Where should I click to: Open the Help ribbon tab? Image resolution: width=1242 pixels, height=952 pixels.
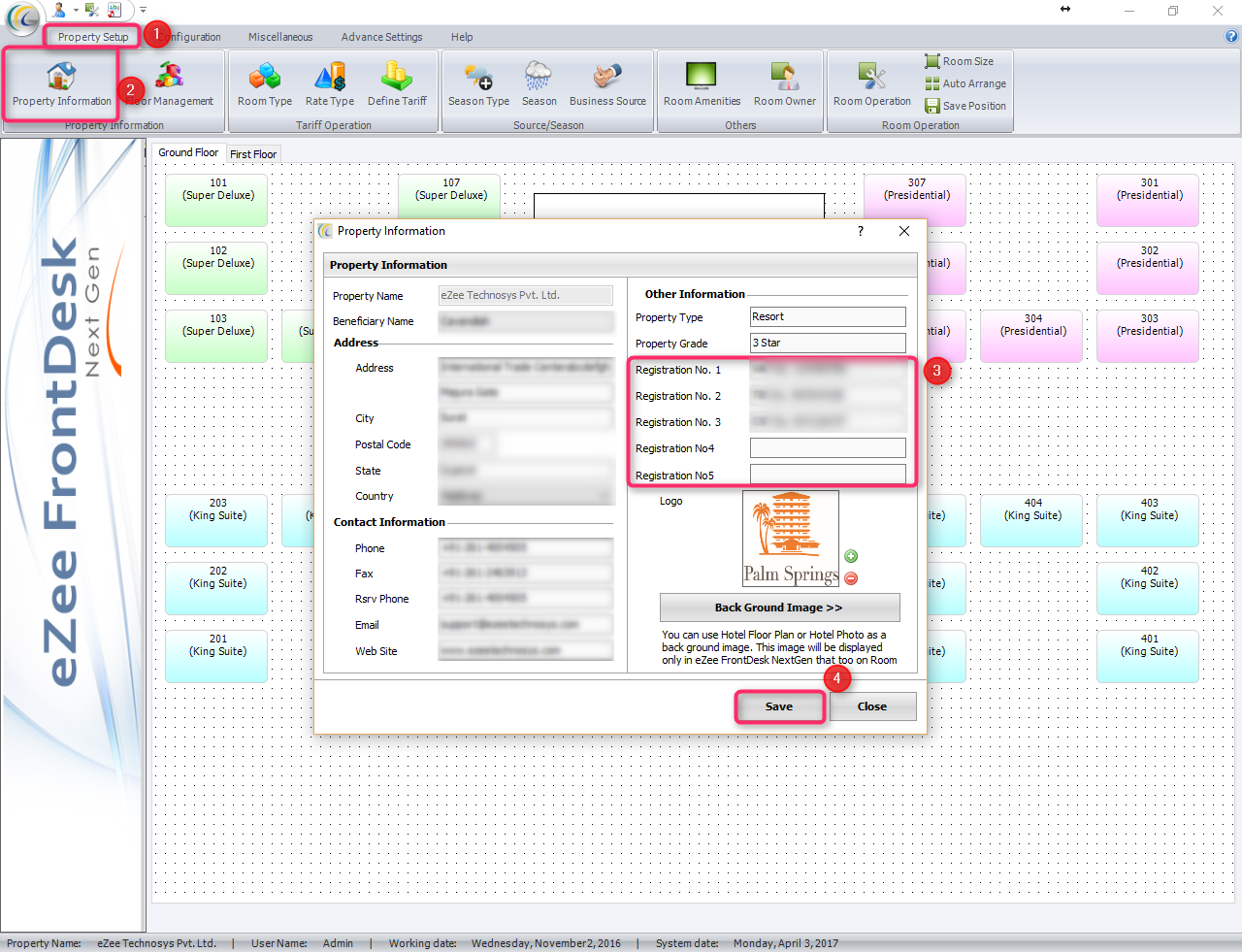click(462, 37)
